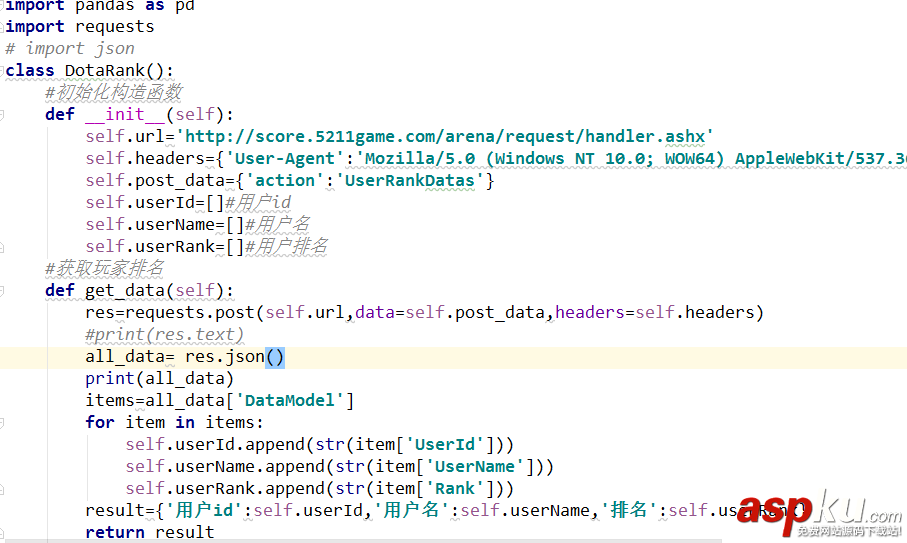Collapse the 'for item in items' loop fold
907x543 pixels.
coord(2,423)
